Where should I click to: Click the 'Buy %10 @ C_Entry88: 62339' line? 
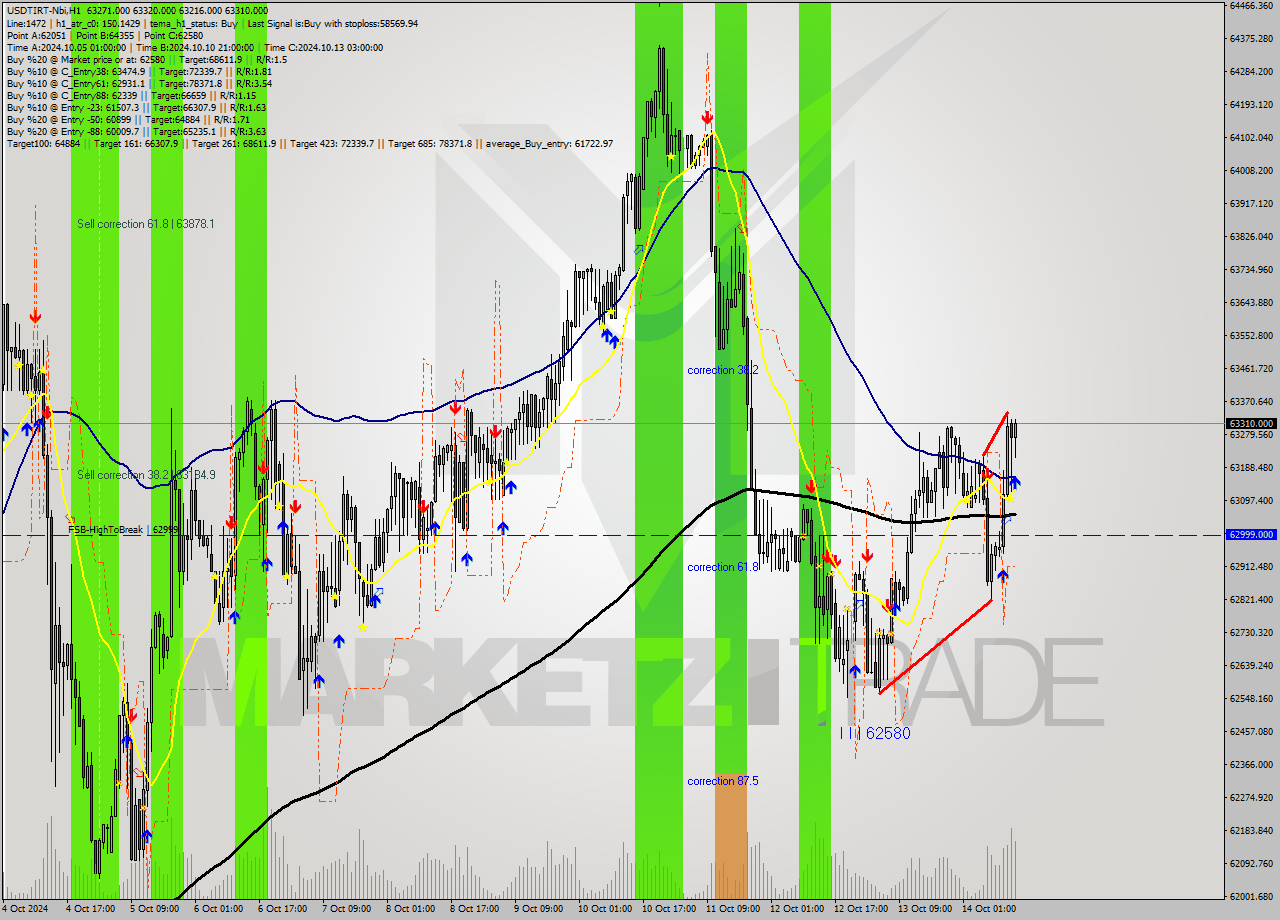[x=131, y=95]
